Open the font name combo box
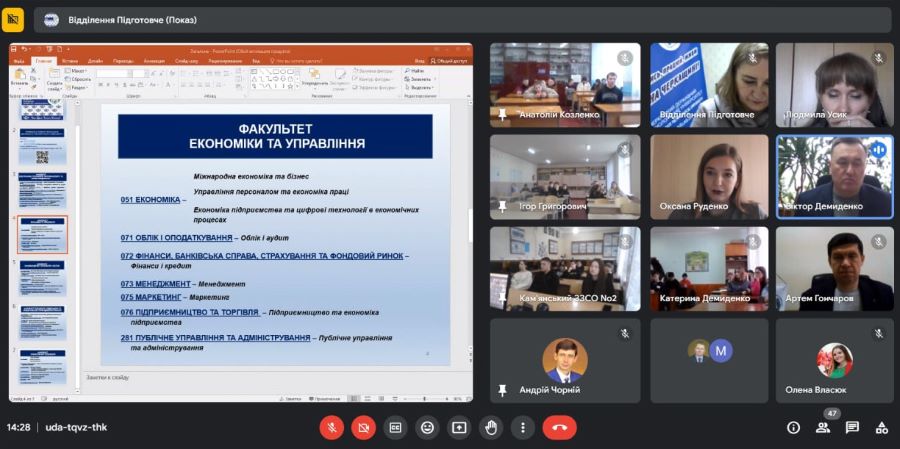Image resolution: width=900 pixels, height=449 pixels. [x=113, y=73]
